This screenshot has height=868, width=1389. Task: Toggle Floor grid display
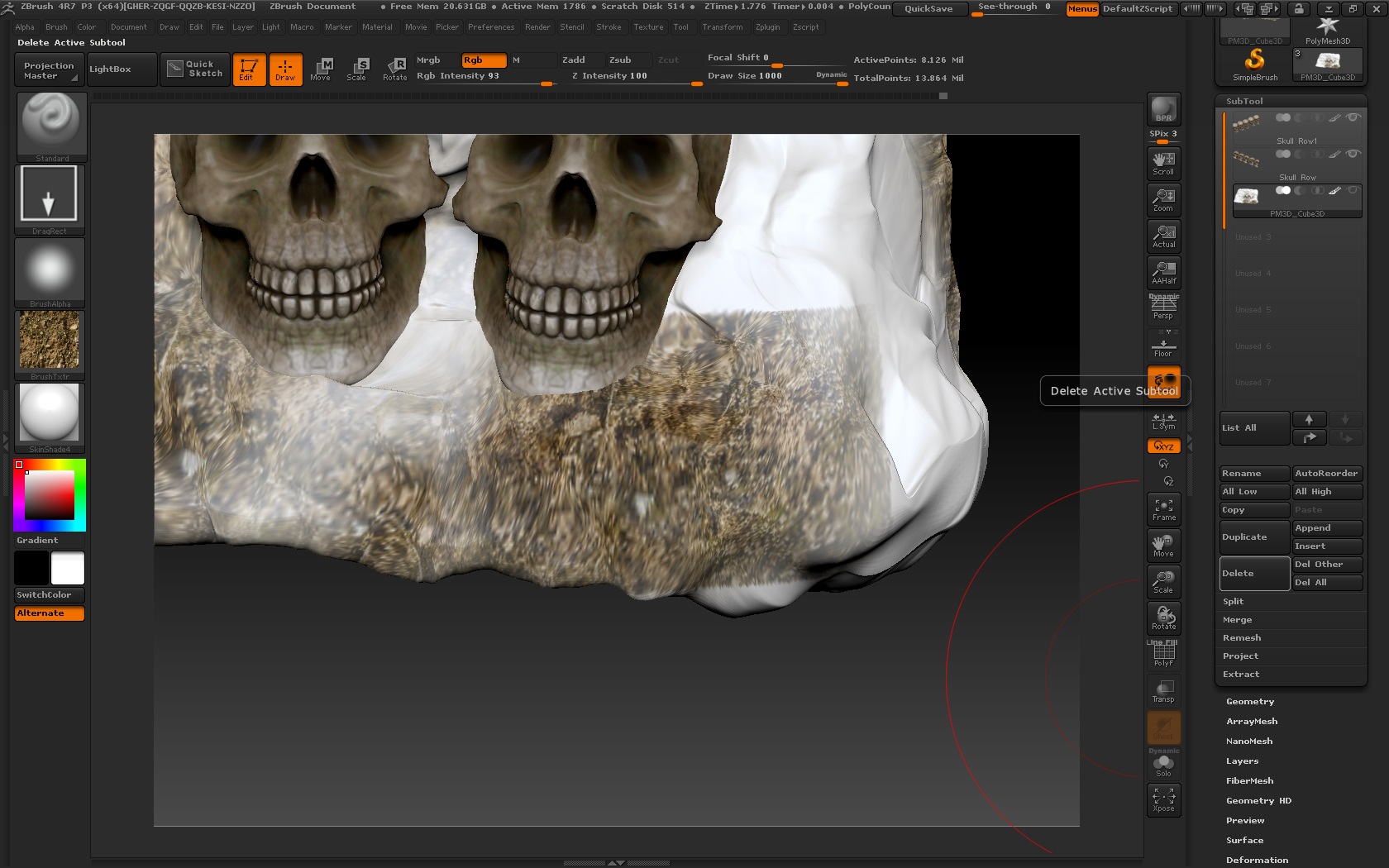1163,345
